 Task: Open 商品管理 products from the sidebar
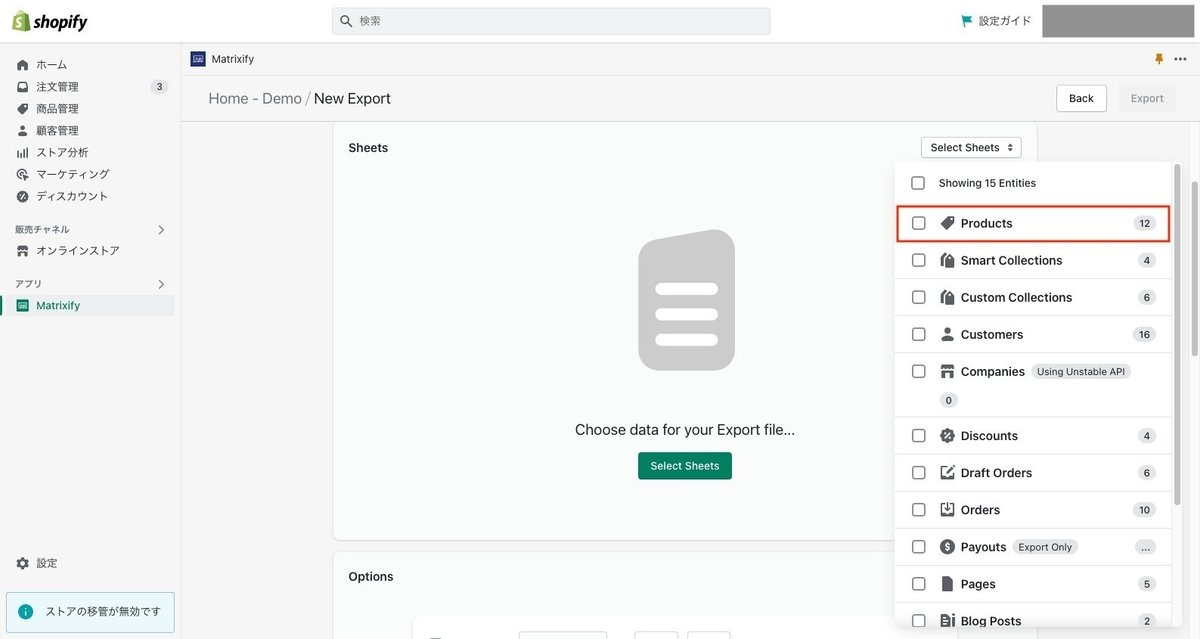[x=22, y=108]
